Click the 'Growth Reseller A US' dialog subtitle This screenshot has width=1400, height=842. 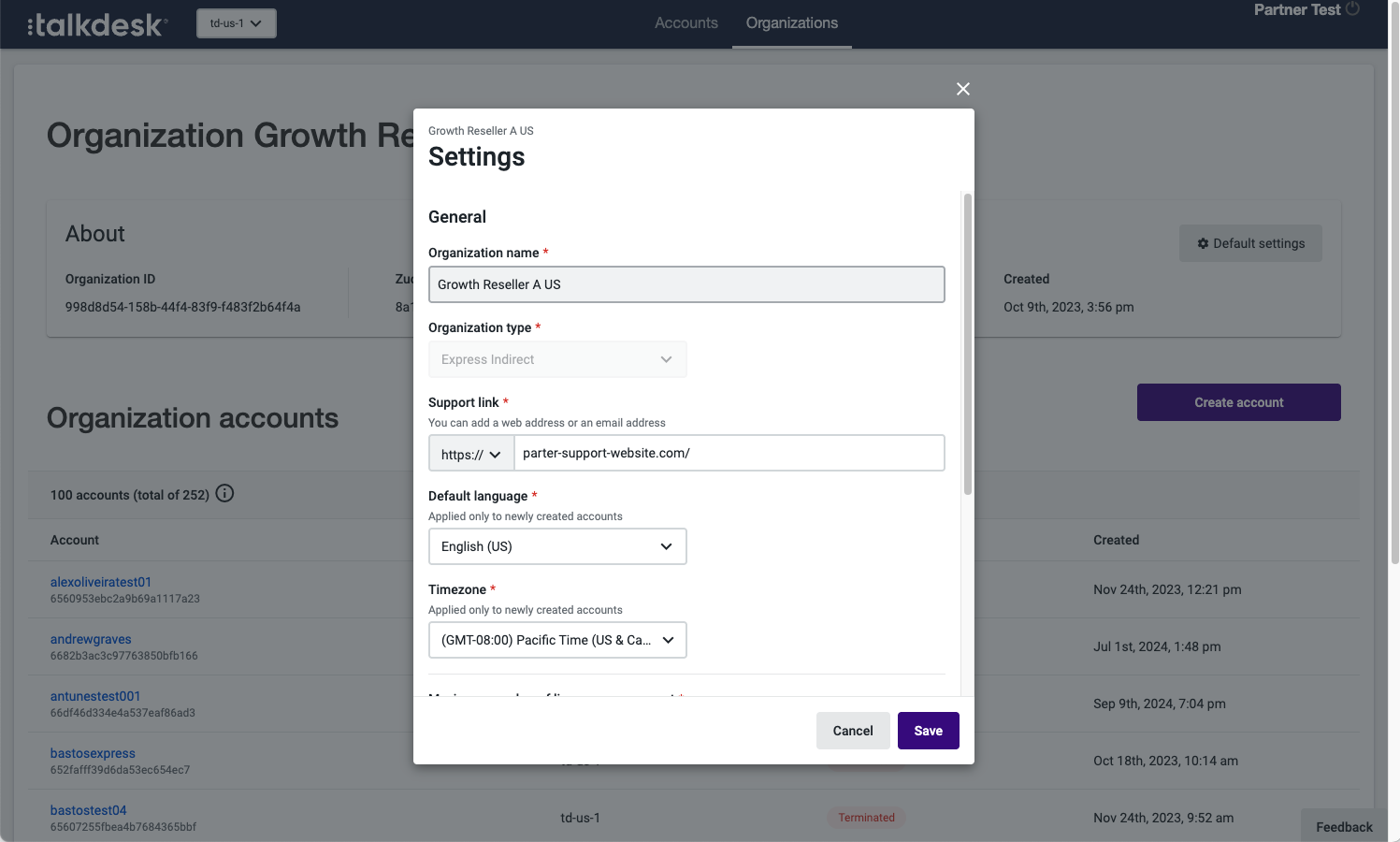click(x=481, y=131)
